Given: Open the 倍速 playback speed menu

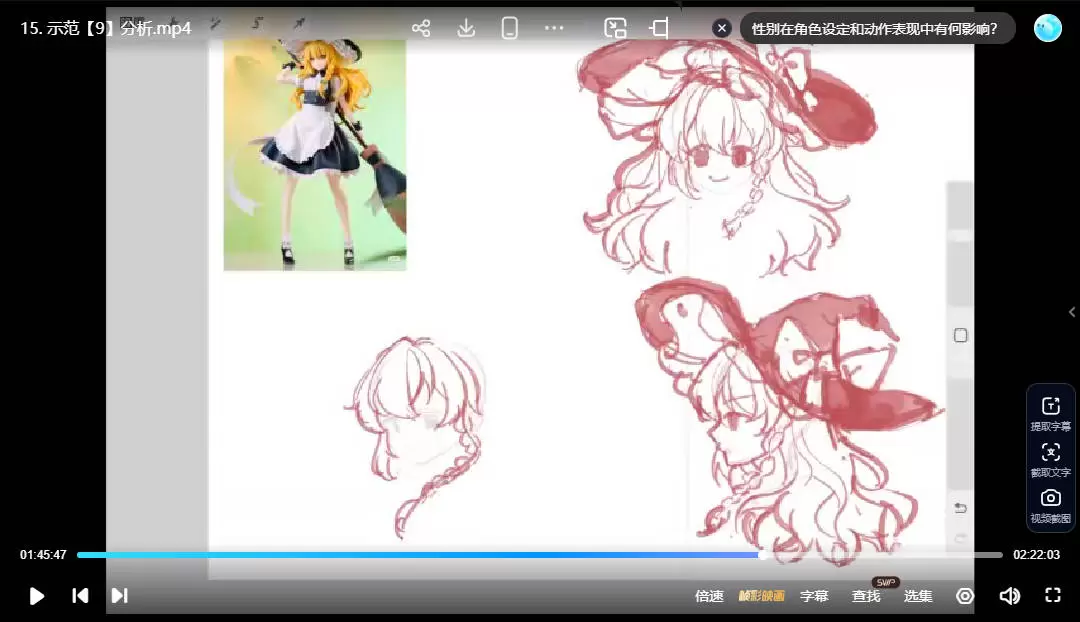Looking at the screenshot, I should 709,596.
